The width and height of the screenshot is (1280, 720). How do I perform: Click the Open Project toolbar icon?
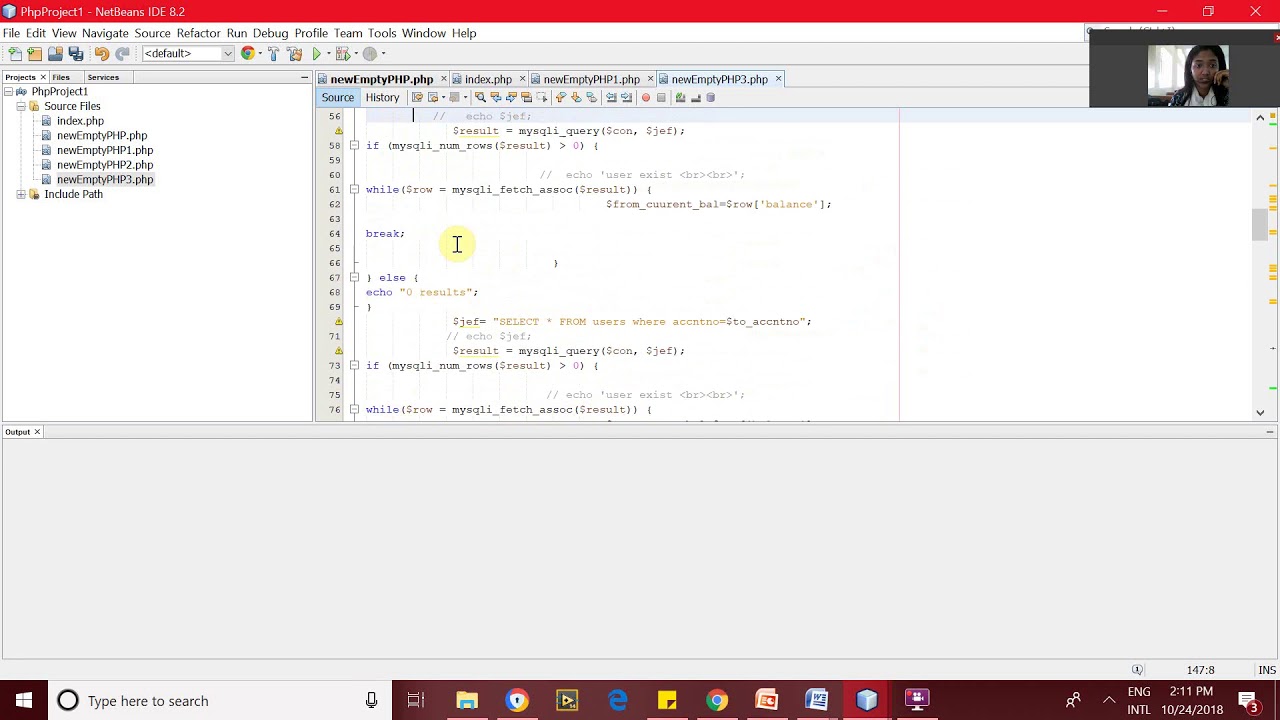[x=56, y=53]
